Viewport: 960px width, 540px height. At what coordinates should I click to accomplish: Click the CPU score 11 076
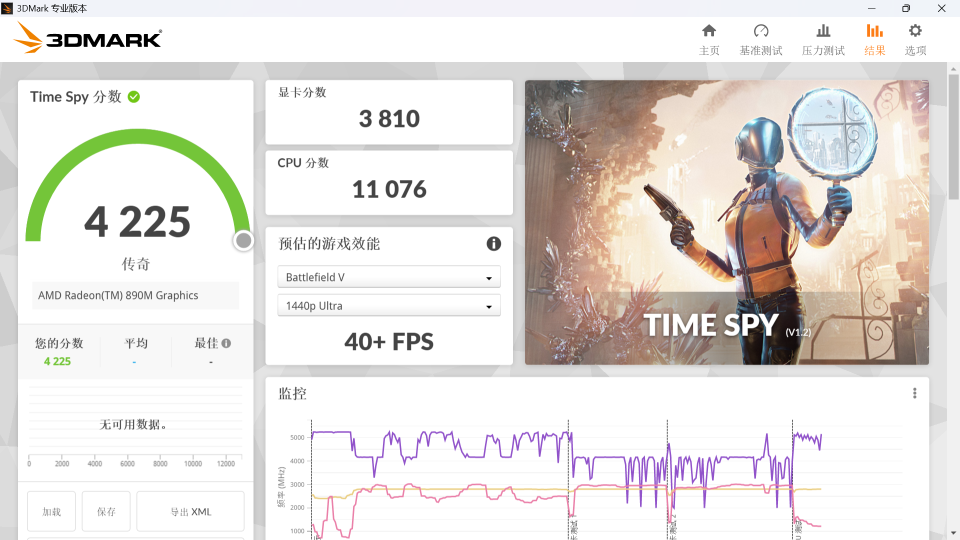[x=389, y=189]
